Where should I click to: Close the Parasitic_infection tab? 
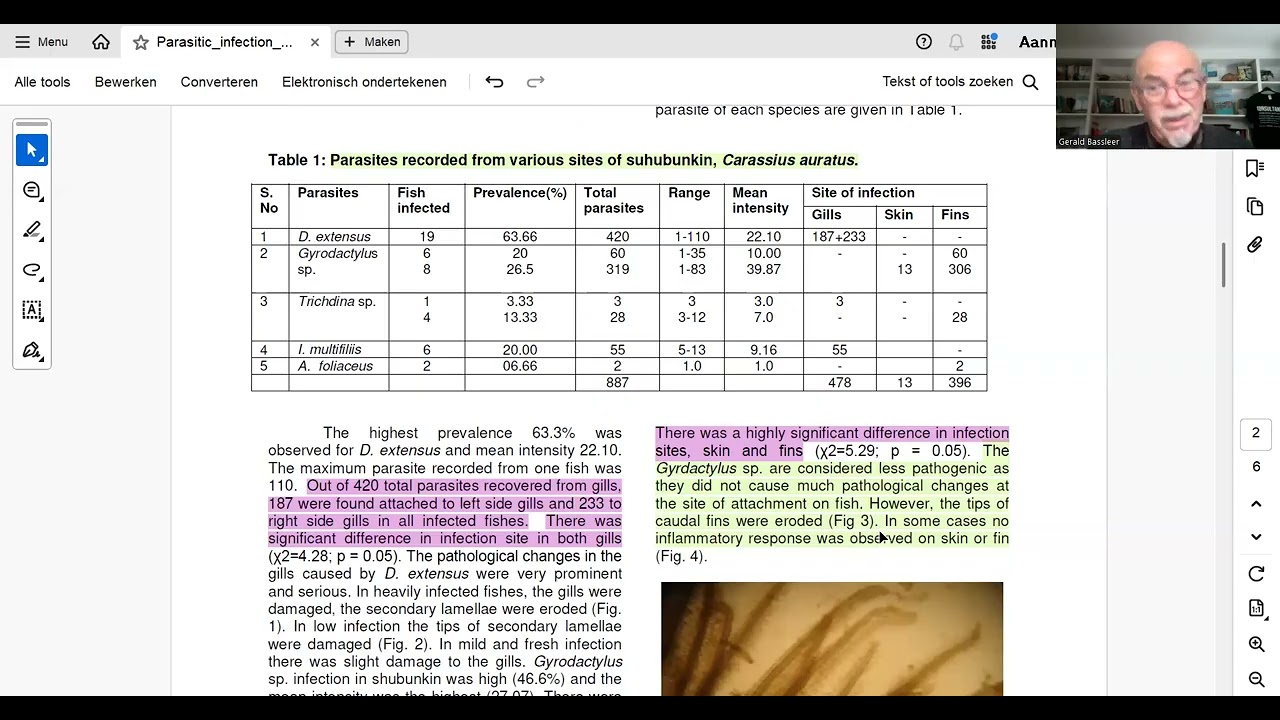click(315, 42)
